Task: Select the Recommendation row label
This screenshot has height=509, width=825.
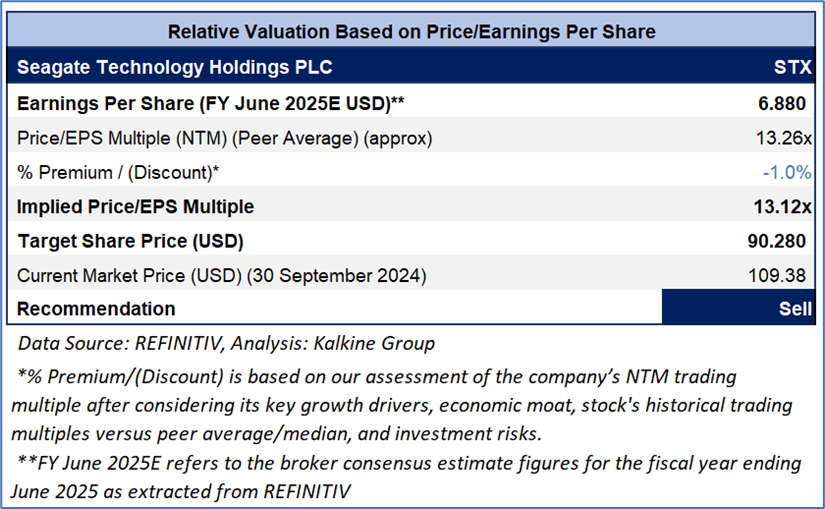Action: [x=96, y=308]
